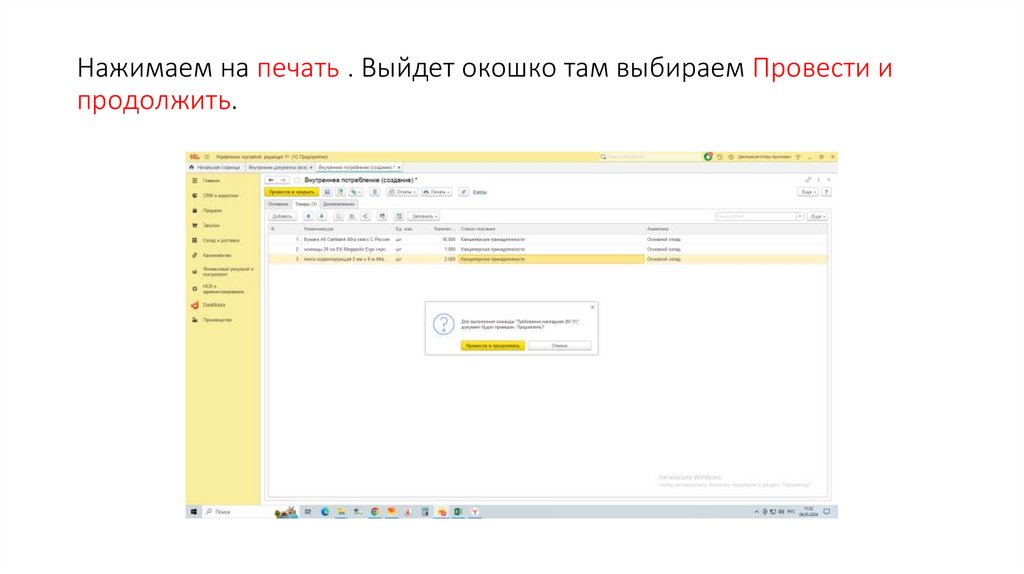This screenshot has height=574, width=1024.
Task: Click in the table search input field
Action: coord(755,216)
